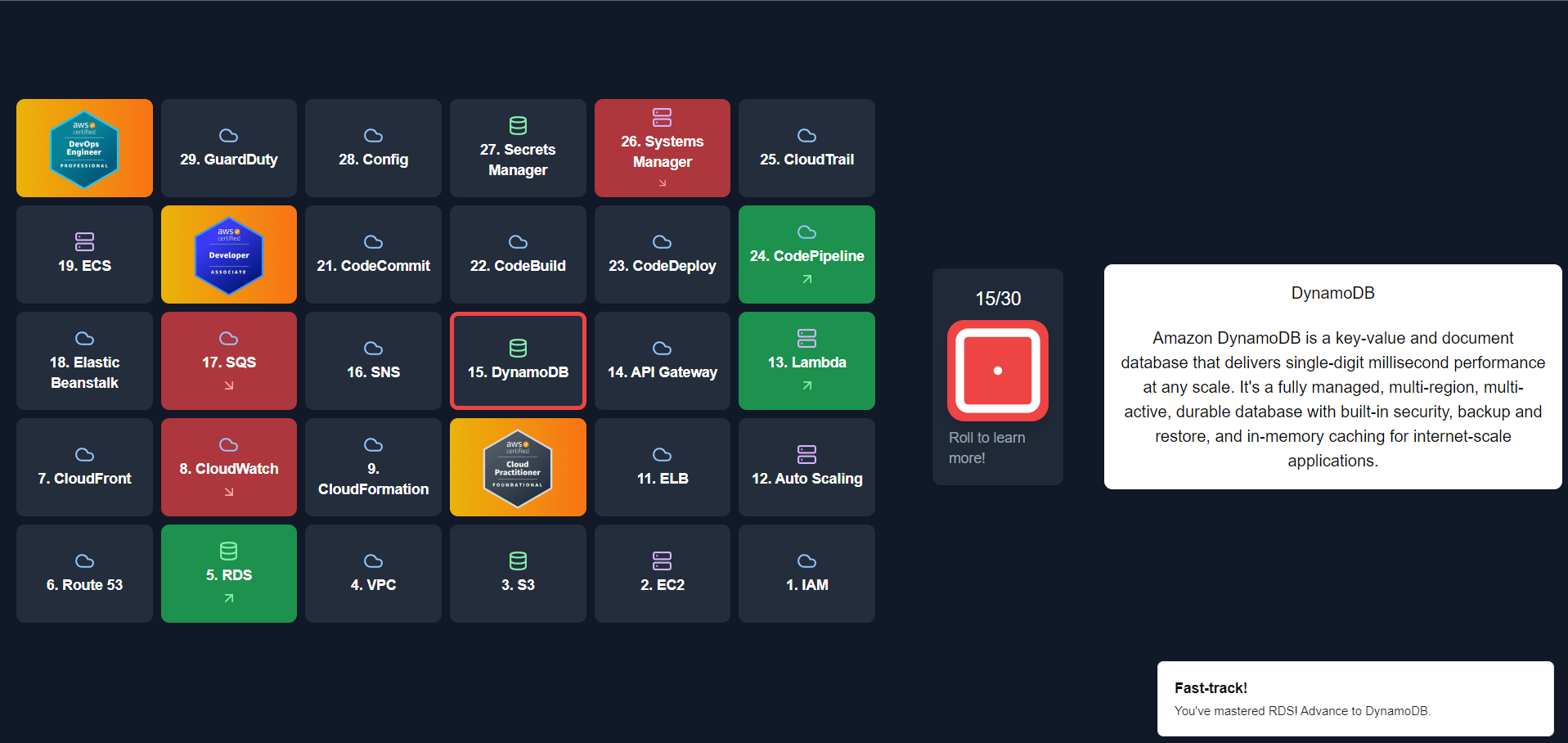Click the cloud icon above Elastic Beanstalk
Image resolution: width=1568 pixels, height=743 pixels.
tap(84, 338)
